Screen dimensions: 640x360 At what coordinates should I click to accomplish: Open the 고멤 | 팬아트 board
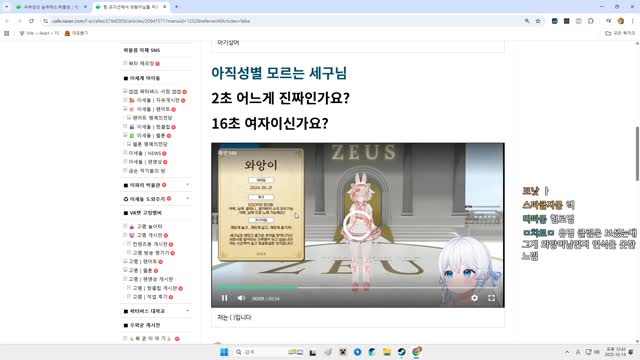(143, 262)
